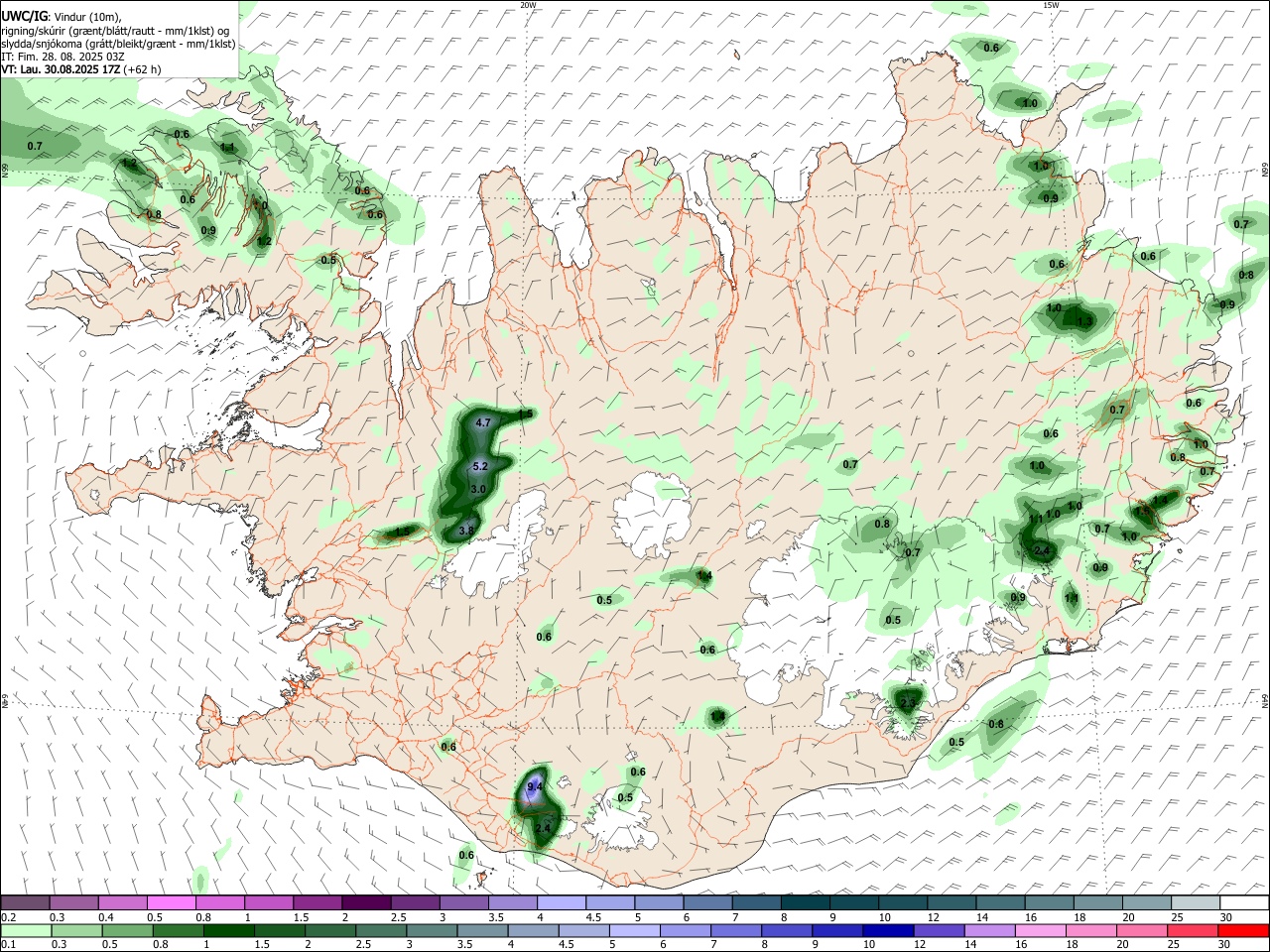1270x952 pixels.
Task: Pick the darkest purple 2 mm snow swatch
Action: click(x=365, y=902)
